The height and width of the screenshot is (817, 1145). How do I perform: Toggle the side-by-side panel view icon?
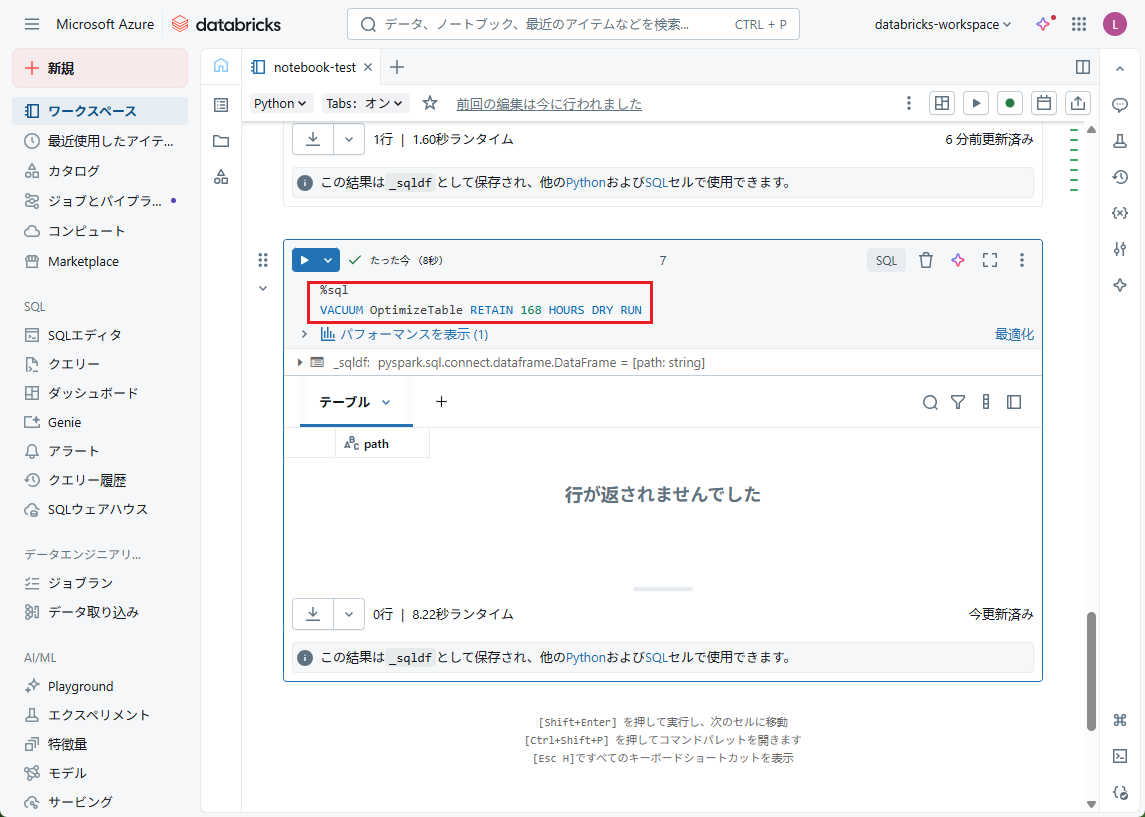[x=1083, y=67]
